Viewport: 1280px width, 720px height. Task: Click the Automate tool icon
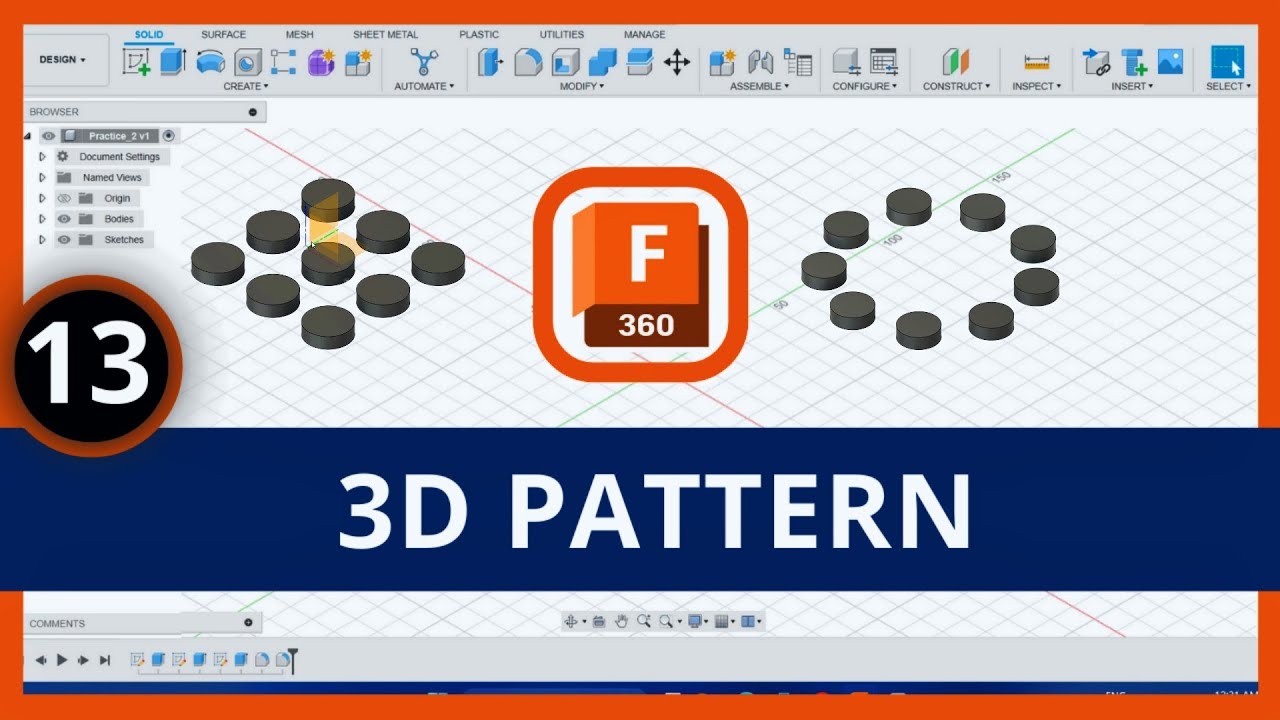click(424, 62)
